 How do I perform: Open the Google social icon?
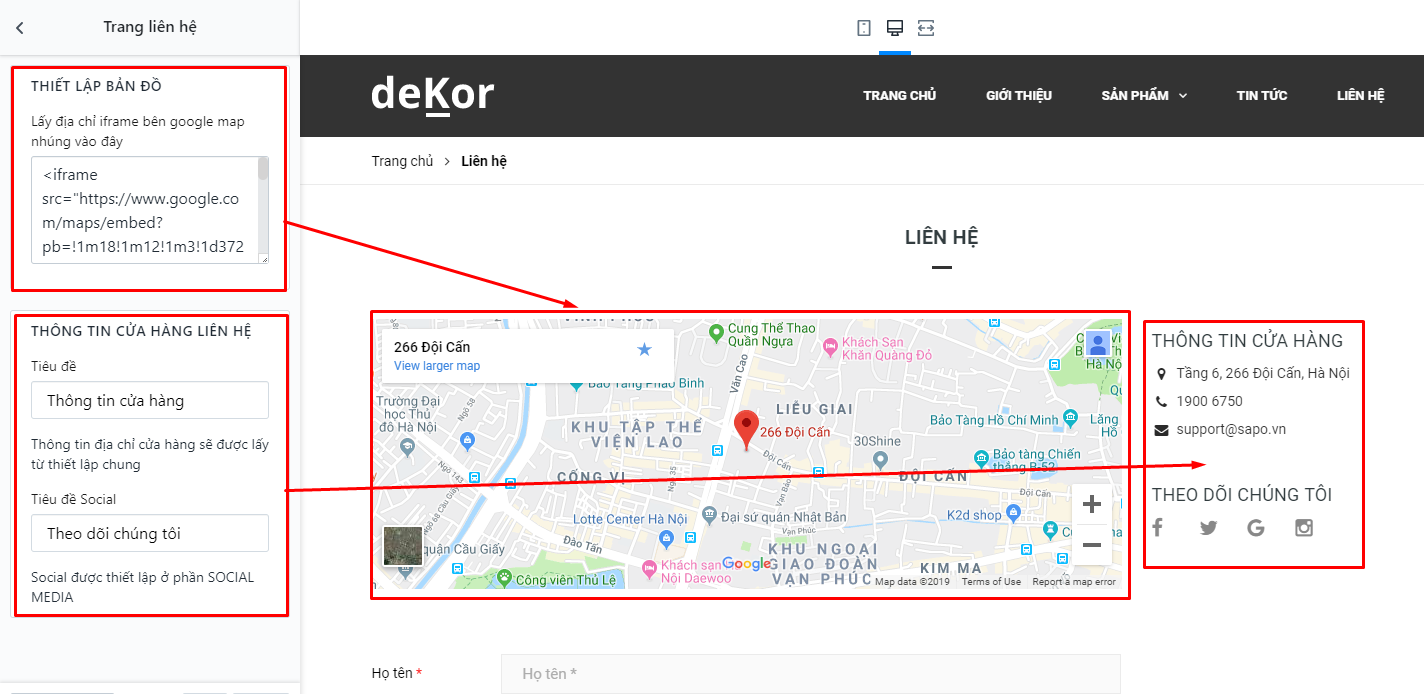1256,528
